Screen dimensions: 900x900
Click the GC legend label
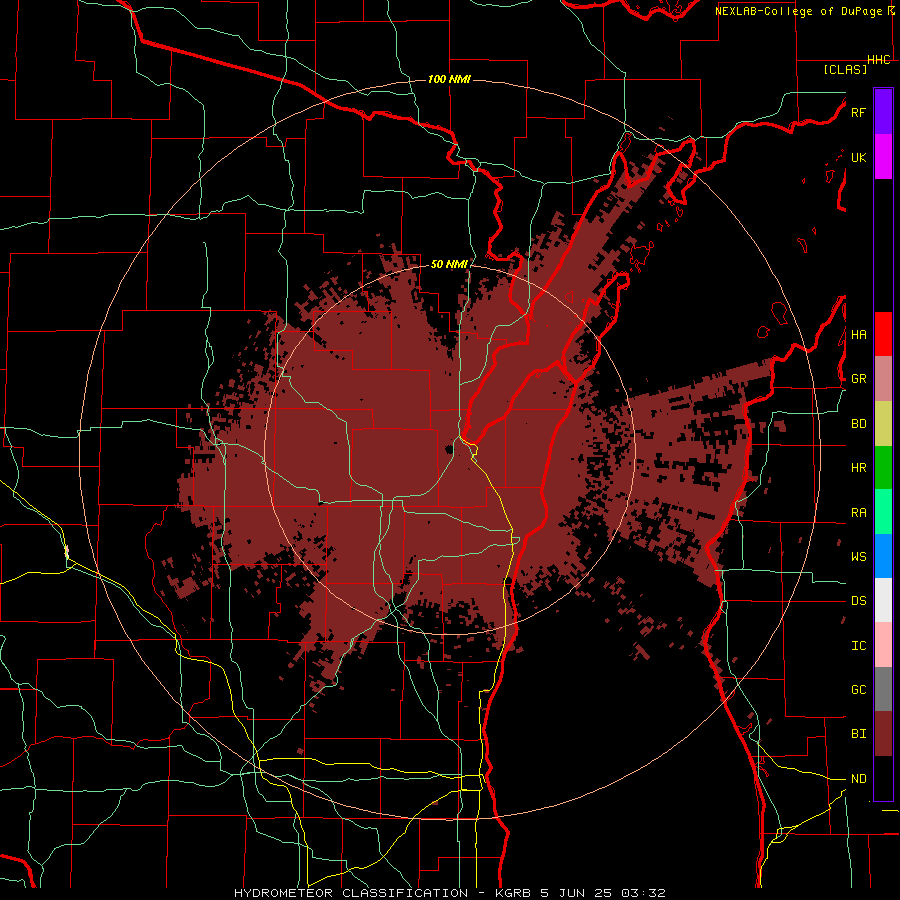858,690
